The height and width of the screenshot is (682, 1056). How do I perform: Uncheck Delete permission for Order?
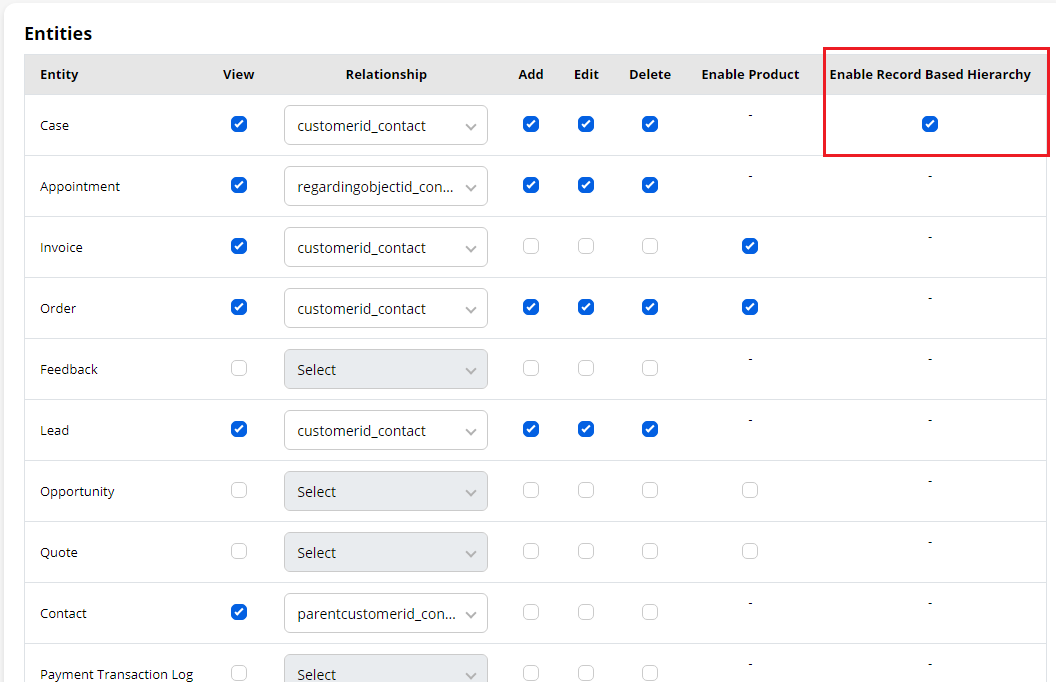point(650,307)
